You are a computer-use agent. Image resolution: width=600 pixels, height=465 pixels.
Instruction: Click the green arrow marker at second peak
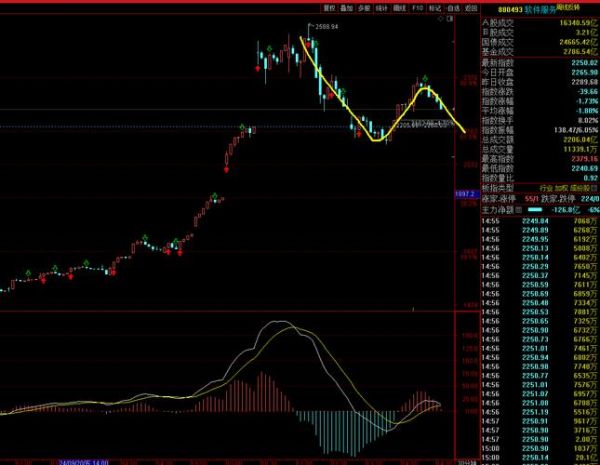coord(426,78)
